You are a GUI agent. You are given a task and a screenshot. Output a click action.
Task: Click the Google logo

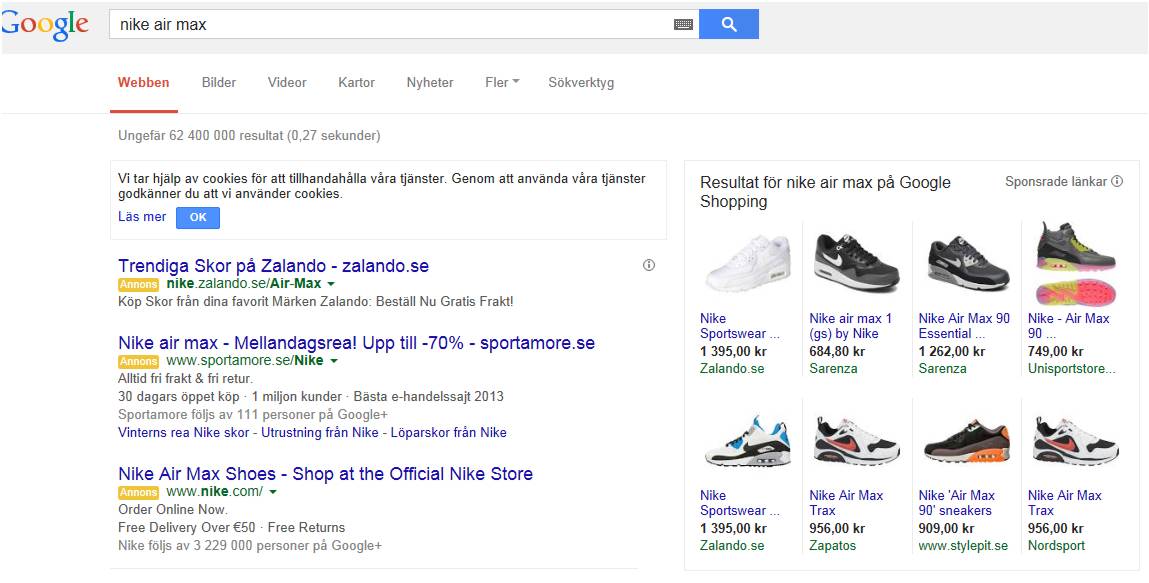(x=45, y=26)
